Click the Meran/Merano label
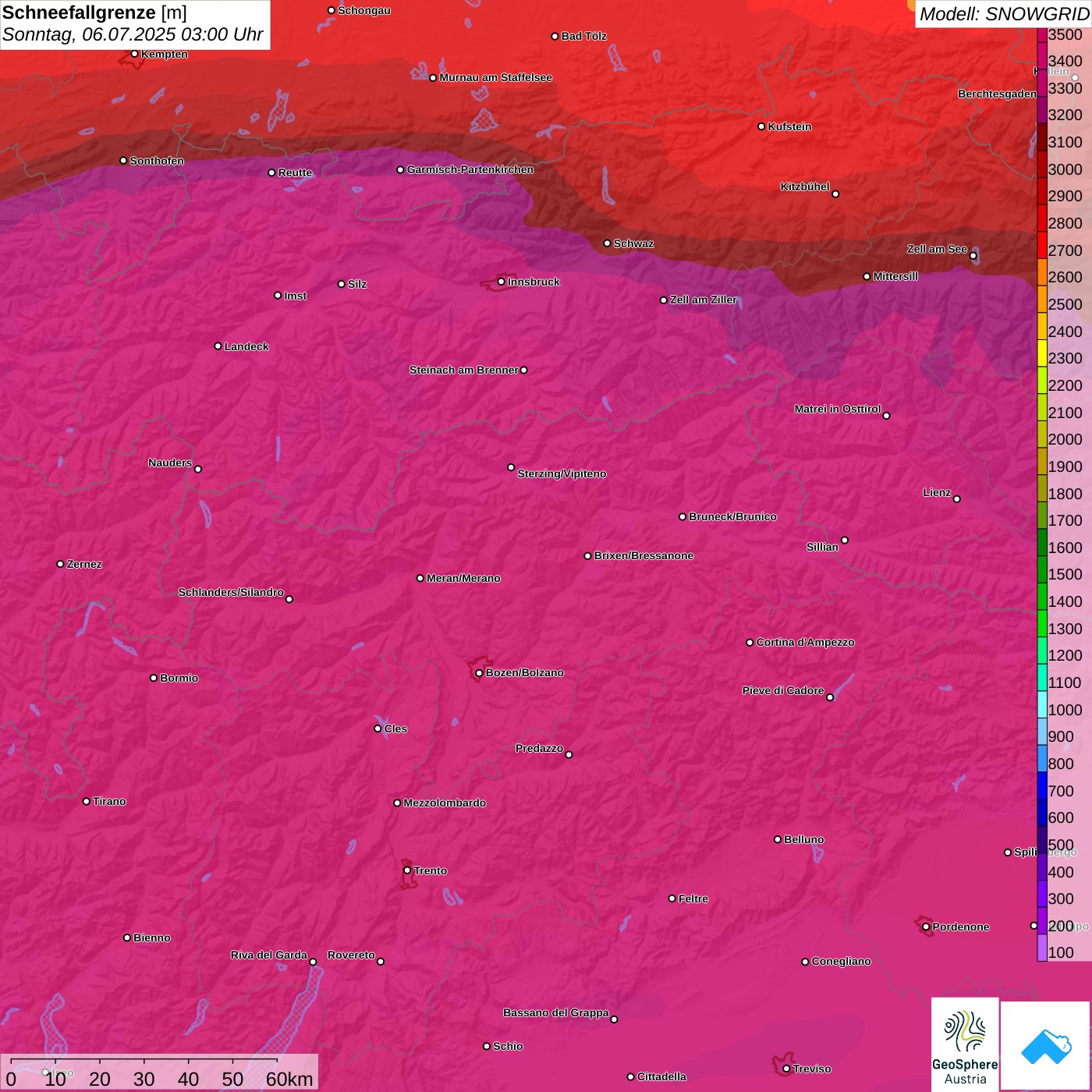The width and height of the screenshot is (1092, 1092). pyautogui.click(x=463, y=579)
